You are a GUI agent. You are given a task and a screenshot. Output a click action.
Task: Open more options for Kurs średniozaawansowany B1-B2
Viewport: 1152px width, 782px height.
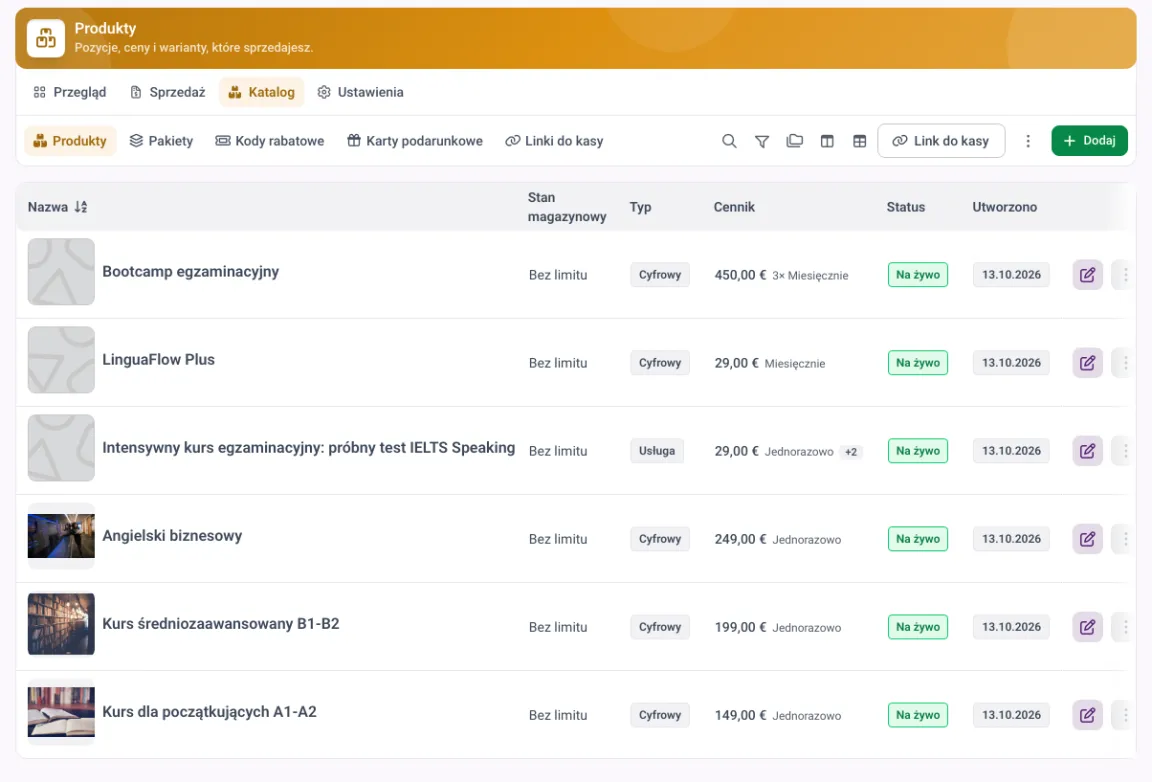[1125, 627]
